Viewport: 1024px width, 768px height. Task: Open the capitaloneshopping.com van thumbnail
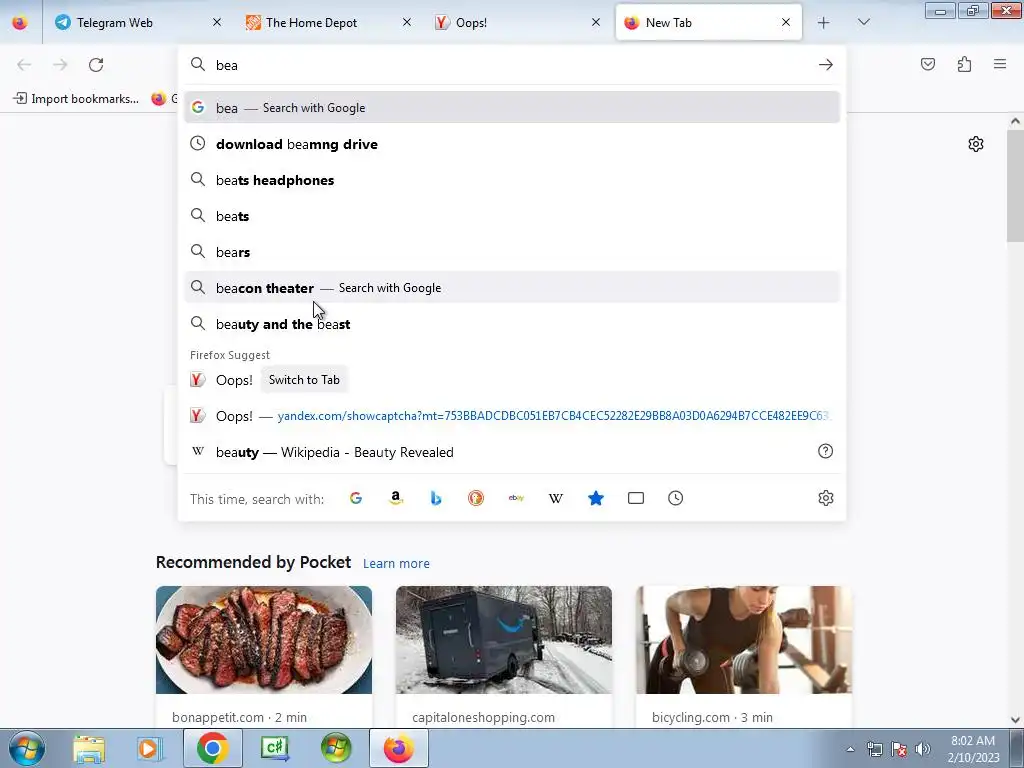(x=504, y=640)
